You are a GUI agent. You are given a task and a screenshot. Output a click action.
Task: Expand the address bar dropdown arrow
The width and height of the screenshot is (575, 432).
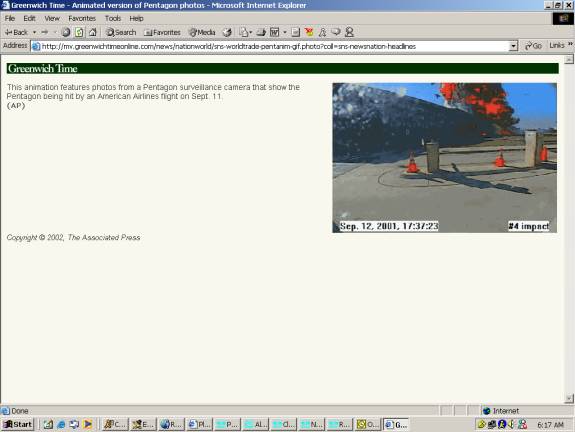click(513, 46)
